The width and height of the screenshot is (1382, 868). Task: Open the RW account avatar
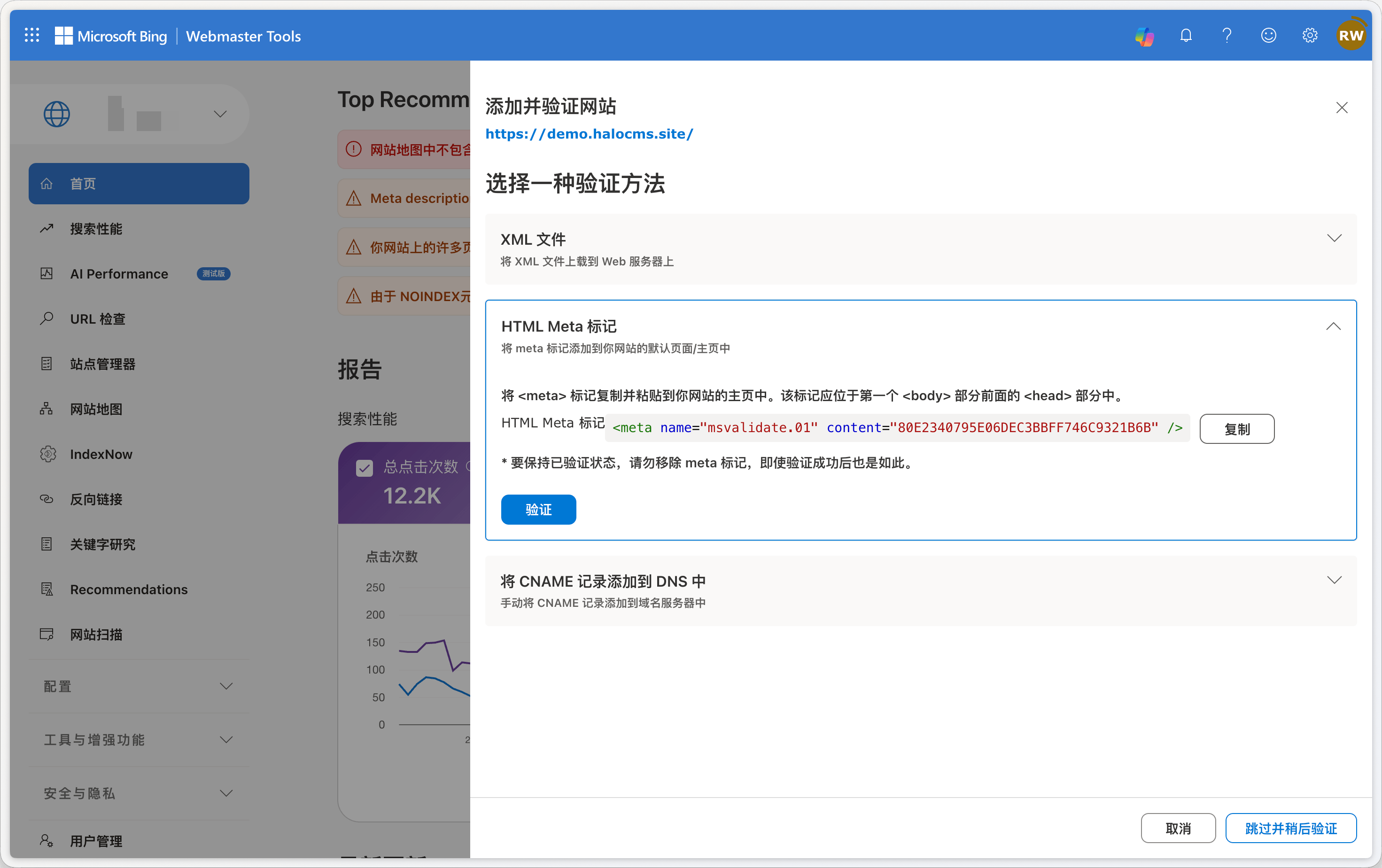coord(1351,36)
